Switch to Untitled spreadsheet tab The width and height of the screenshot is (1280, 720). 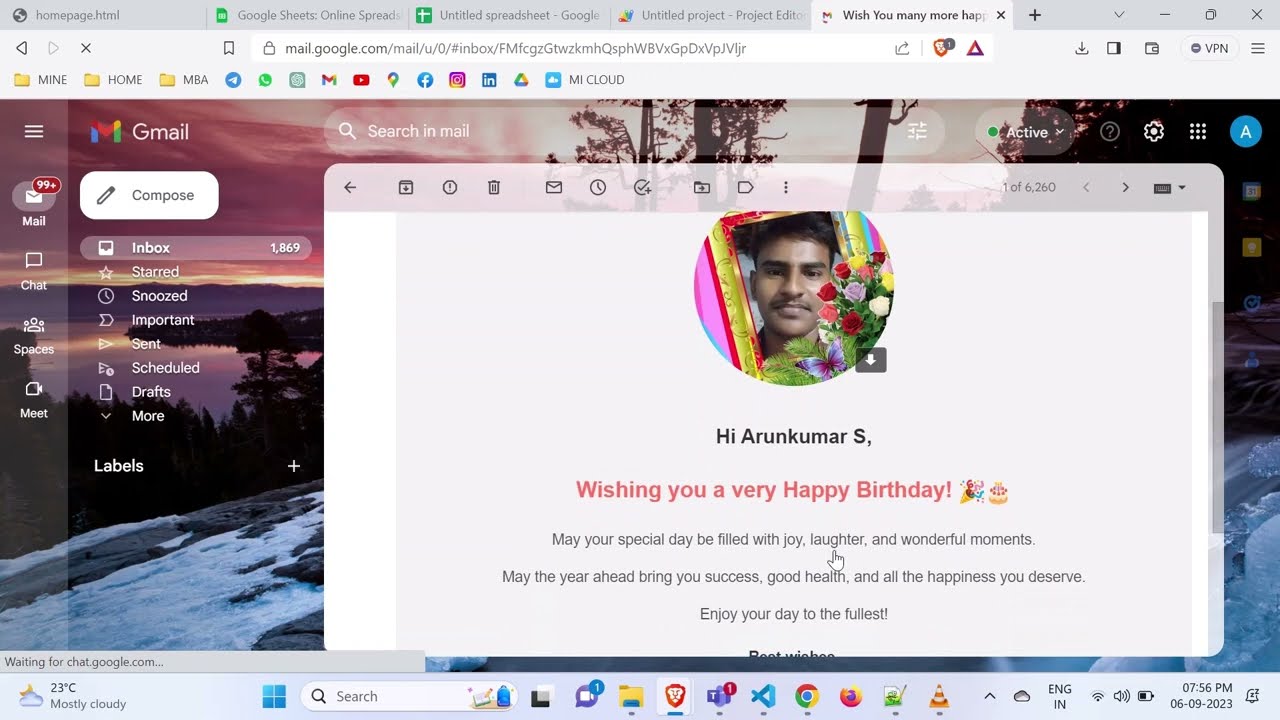pos(509,15)
